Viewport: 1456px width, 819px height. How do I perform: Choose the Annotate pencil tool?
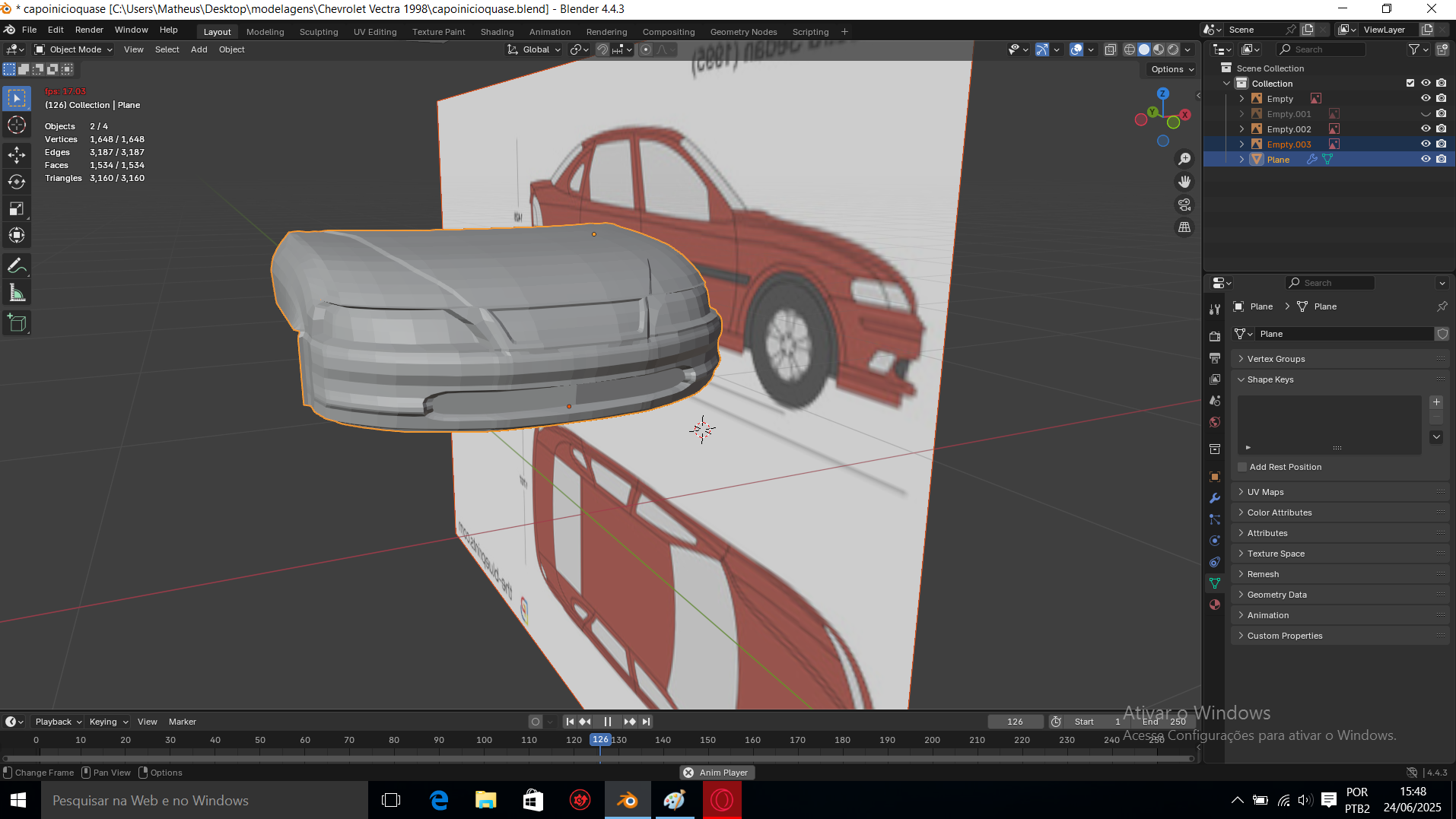(17, 266)
